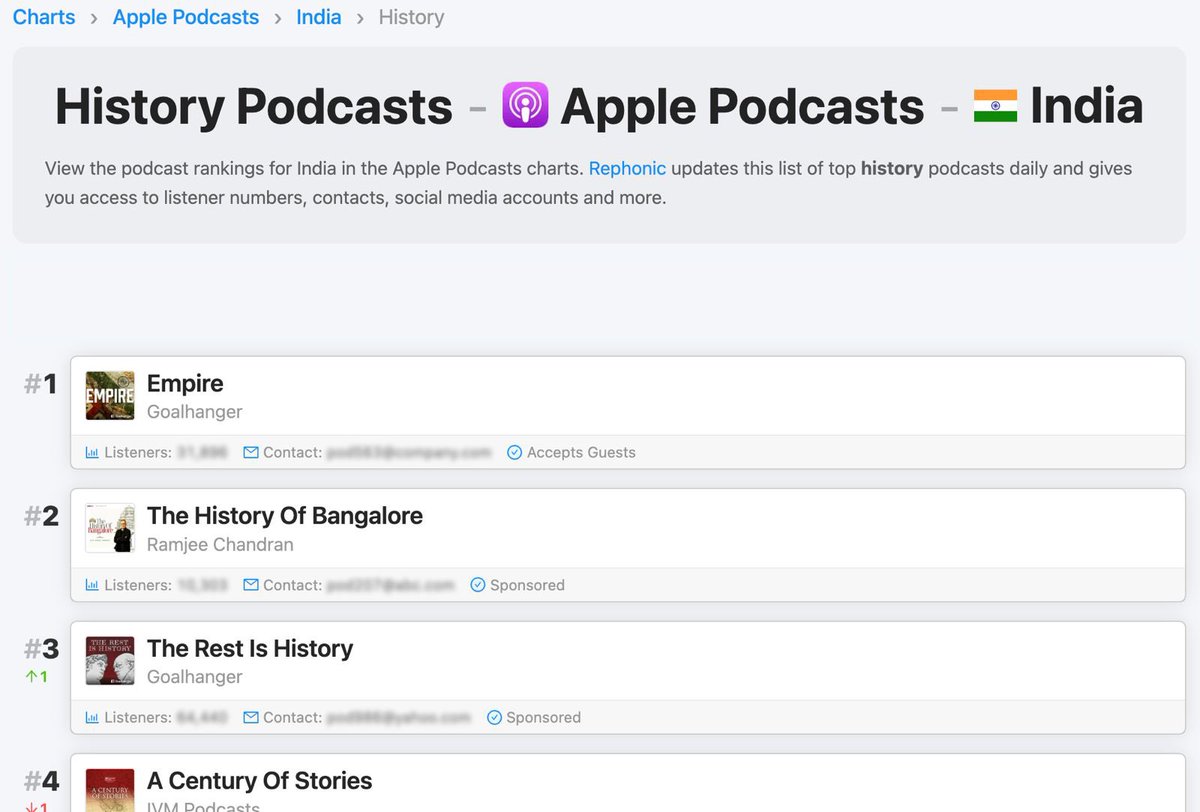Click the contact envelope icon in Empire row
The image size is (1200, 812).
tap(250, 452)
